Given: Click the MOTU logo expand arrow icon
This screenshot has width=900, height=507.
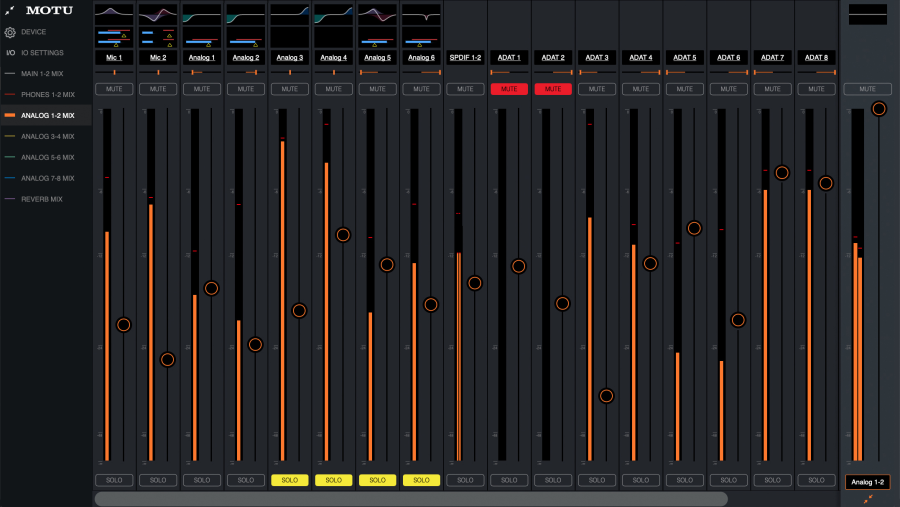Looking at the screenshot, I should [x=9, y=10].
